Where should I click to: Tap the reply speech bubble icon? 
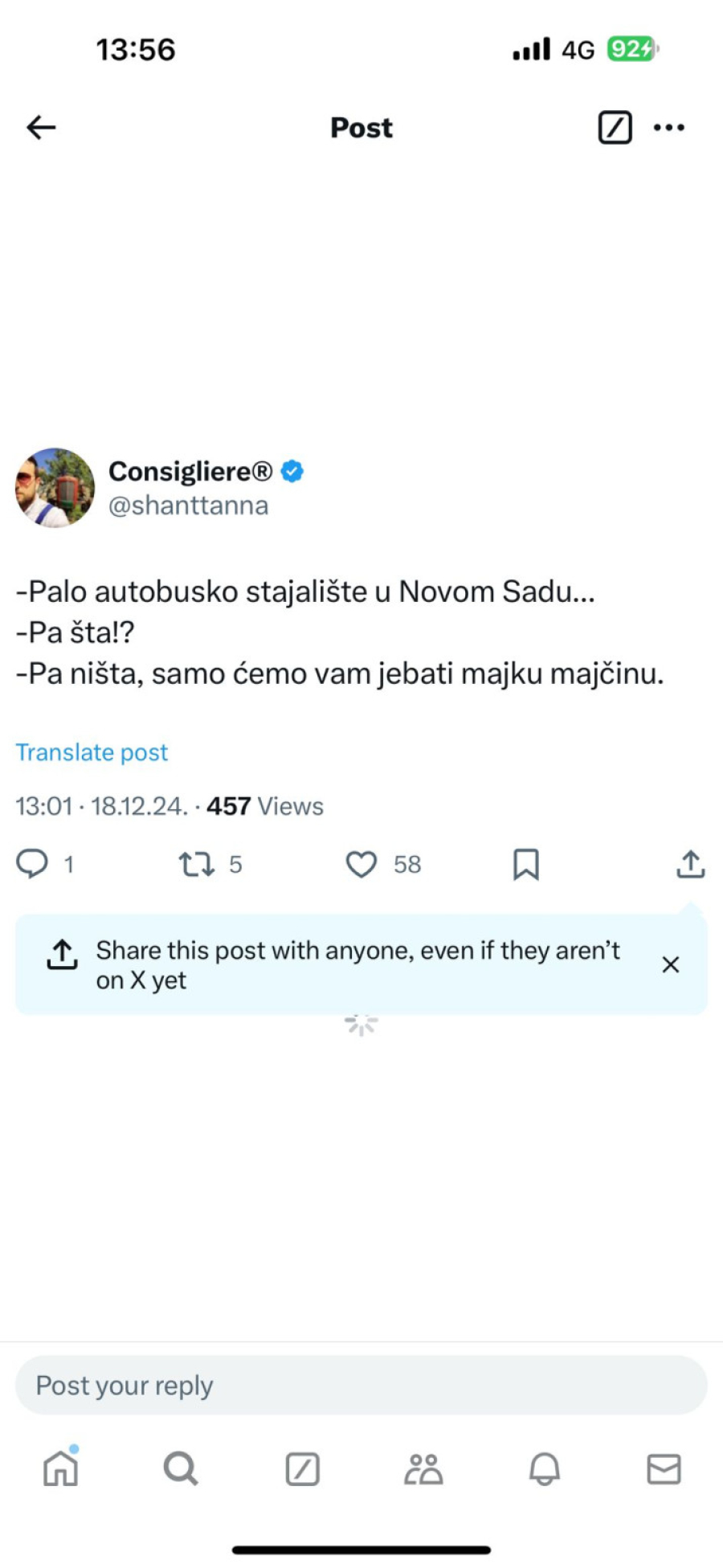pyautogui.click(x=32, y=864)
